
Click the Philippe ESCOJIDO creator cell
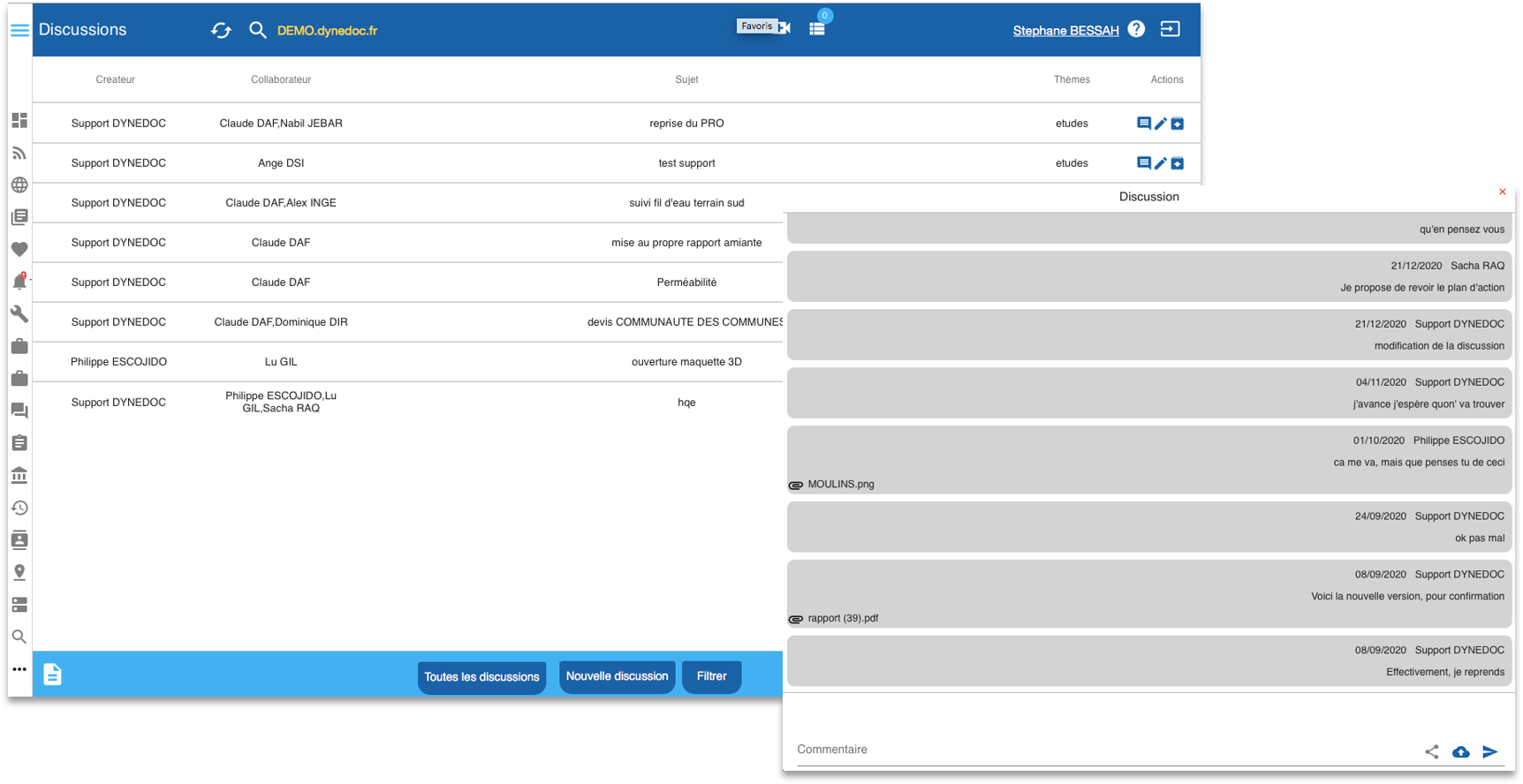pyautogui.click(x=118, y=362)
